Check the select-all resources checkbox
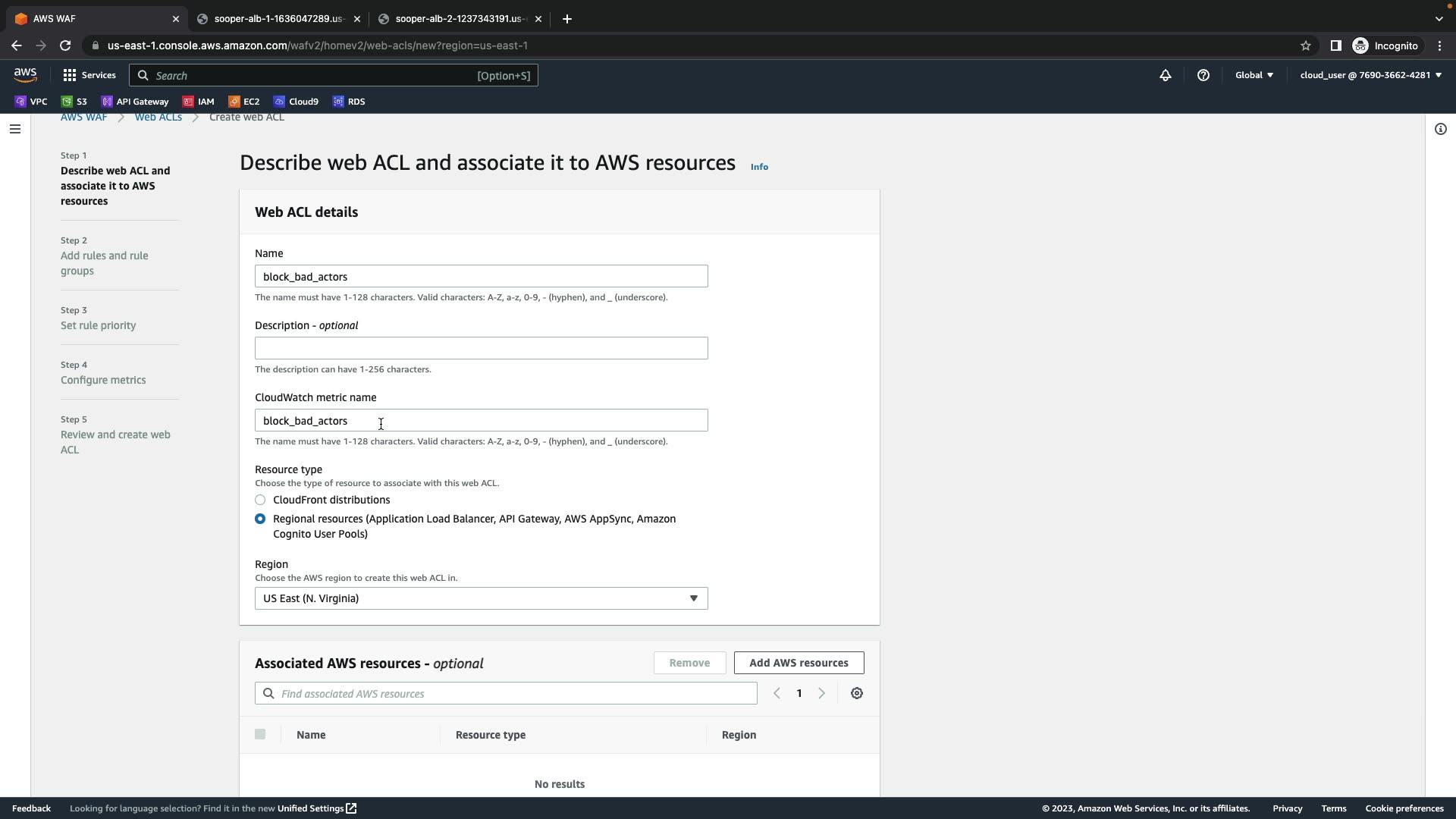The height and width of the screenshot is (819, 1456). (260, 734)
